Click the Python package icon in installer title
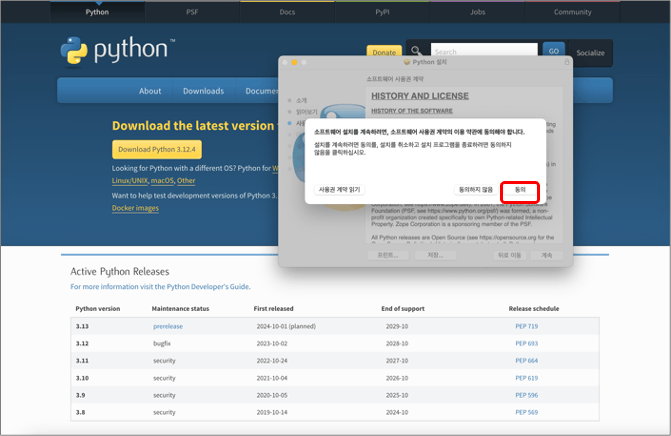Screen dimensions: 671x436 [x=407, y=62]
